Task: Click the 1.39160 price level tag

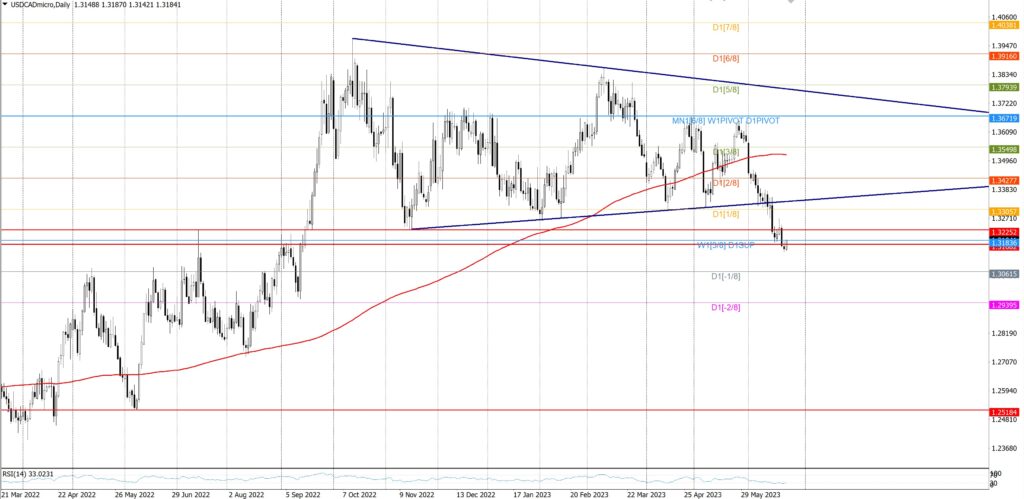Action: click(x=1003, y=58)
